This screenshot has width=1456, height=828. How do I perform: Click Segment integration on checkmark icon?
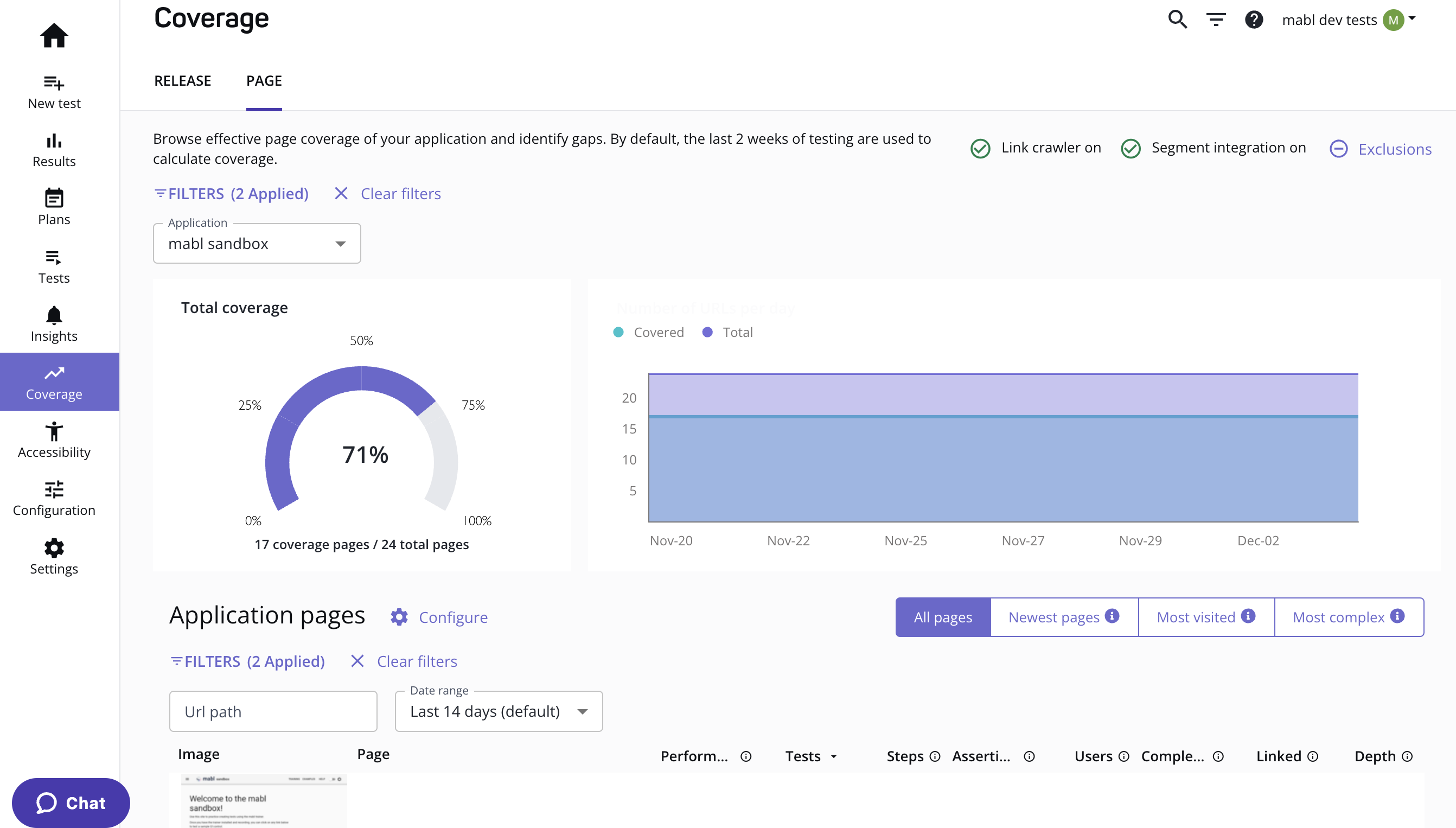1130,149
